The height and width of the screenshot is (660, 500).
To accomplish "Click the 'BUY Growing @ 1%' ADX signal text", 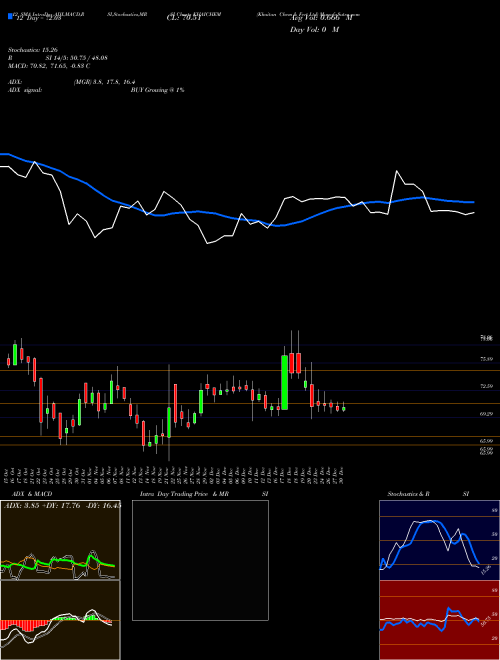I will [157, 90].
